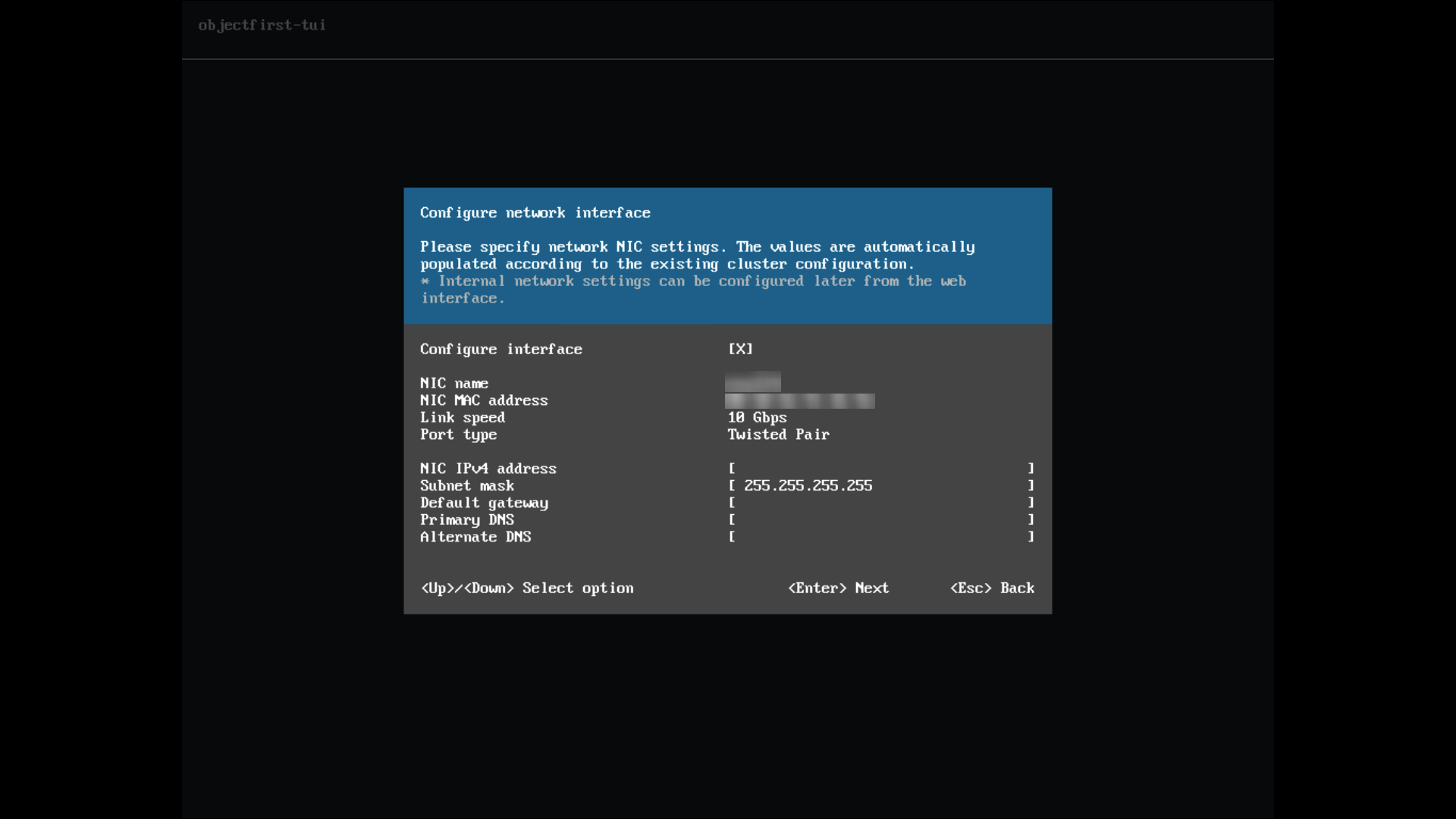Click the Internal network settings note

tap(693, 290)
